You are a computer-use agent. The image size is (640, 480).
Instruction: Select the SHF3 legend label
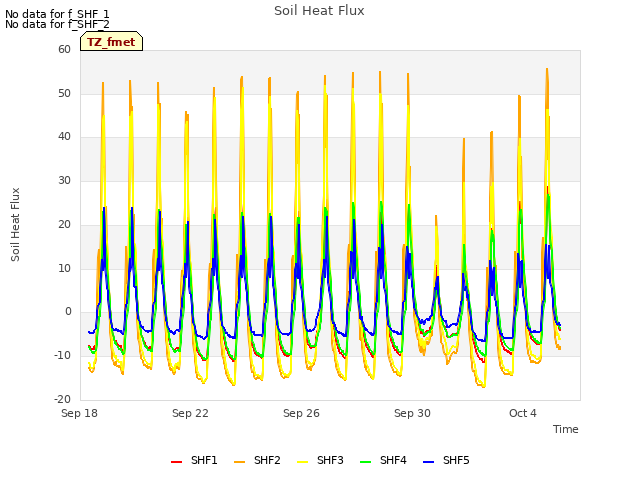click(330, 460)
